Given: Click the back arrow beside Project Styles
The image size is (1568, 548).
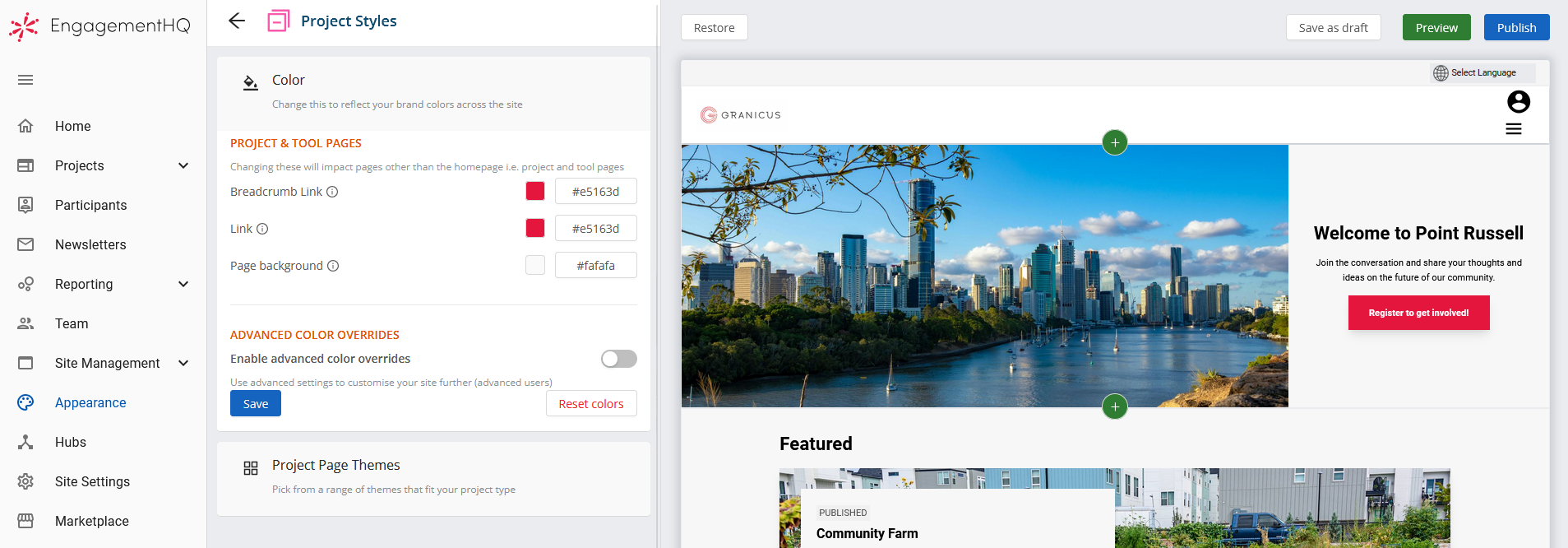Looking at the screenshot, I should [x=237, y=21].
